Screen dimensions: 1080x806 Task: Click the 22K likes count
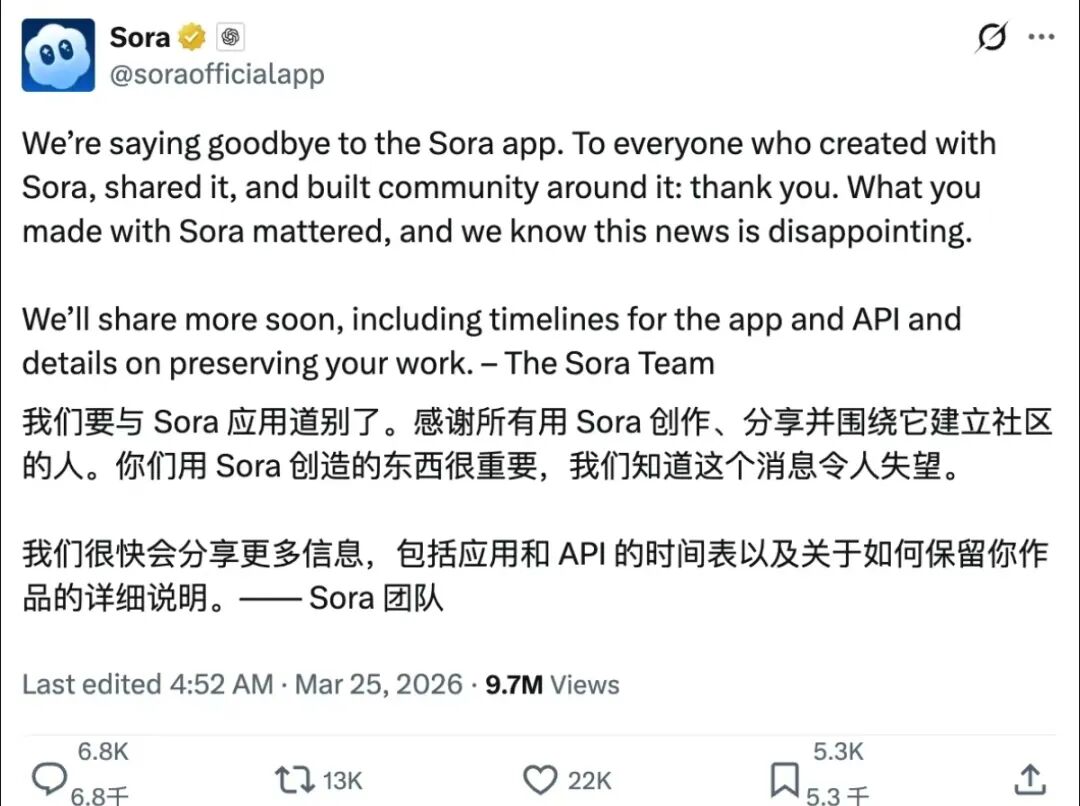click(x=589, y=780)
